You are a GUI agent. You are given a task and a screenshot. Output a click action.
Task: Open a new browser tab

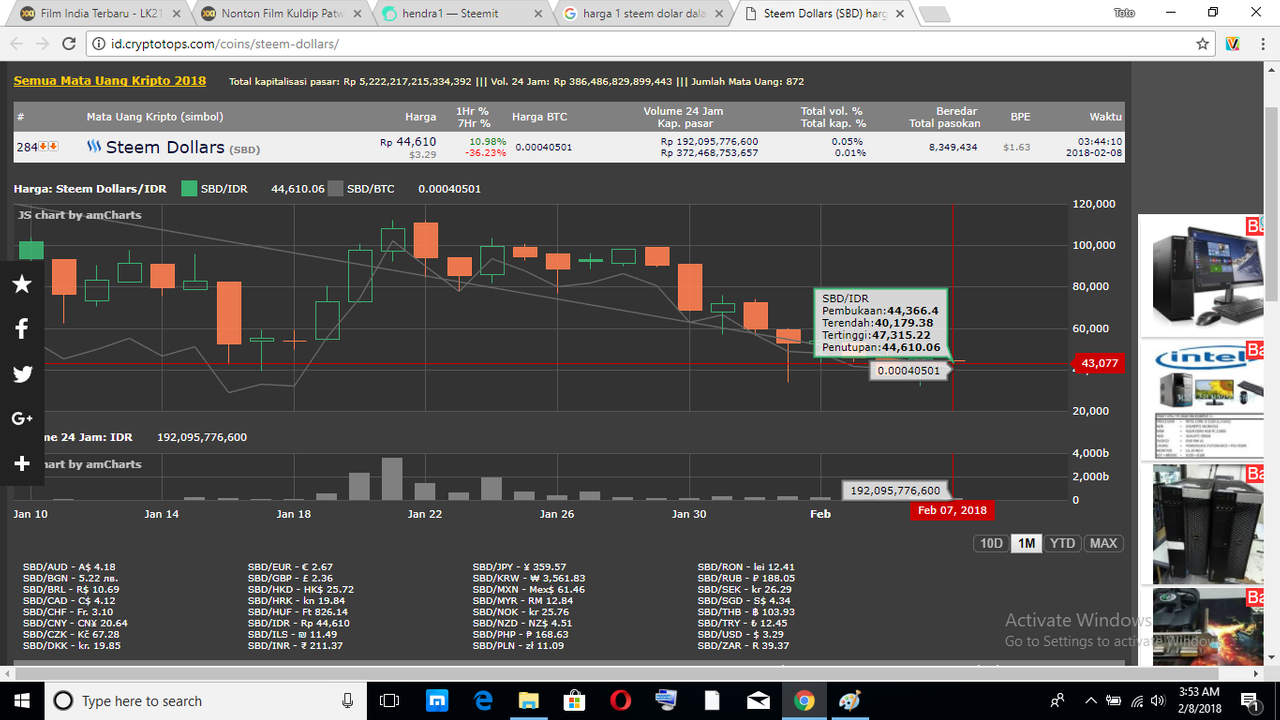point(934,14)
